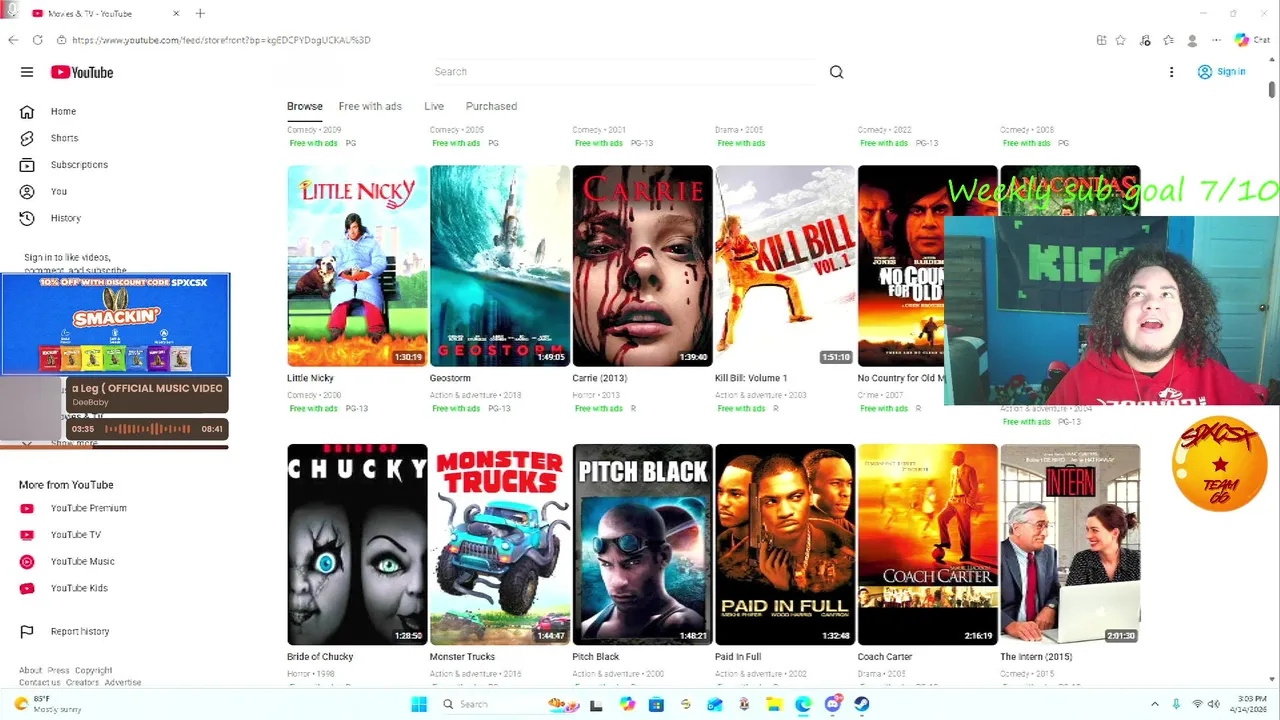Open the About footer link
Image resolution: width=1280 pixels, height=720 pixels.
tap(30, 670)
